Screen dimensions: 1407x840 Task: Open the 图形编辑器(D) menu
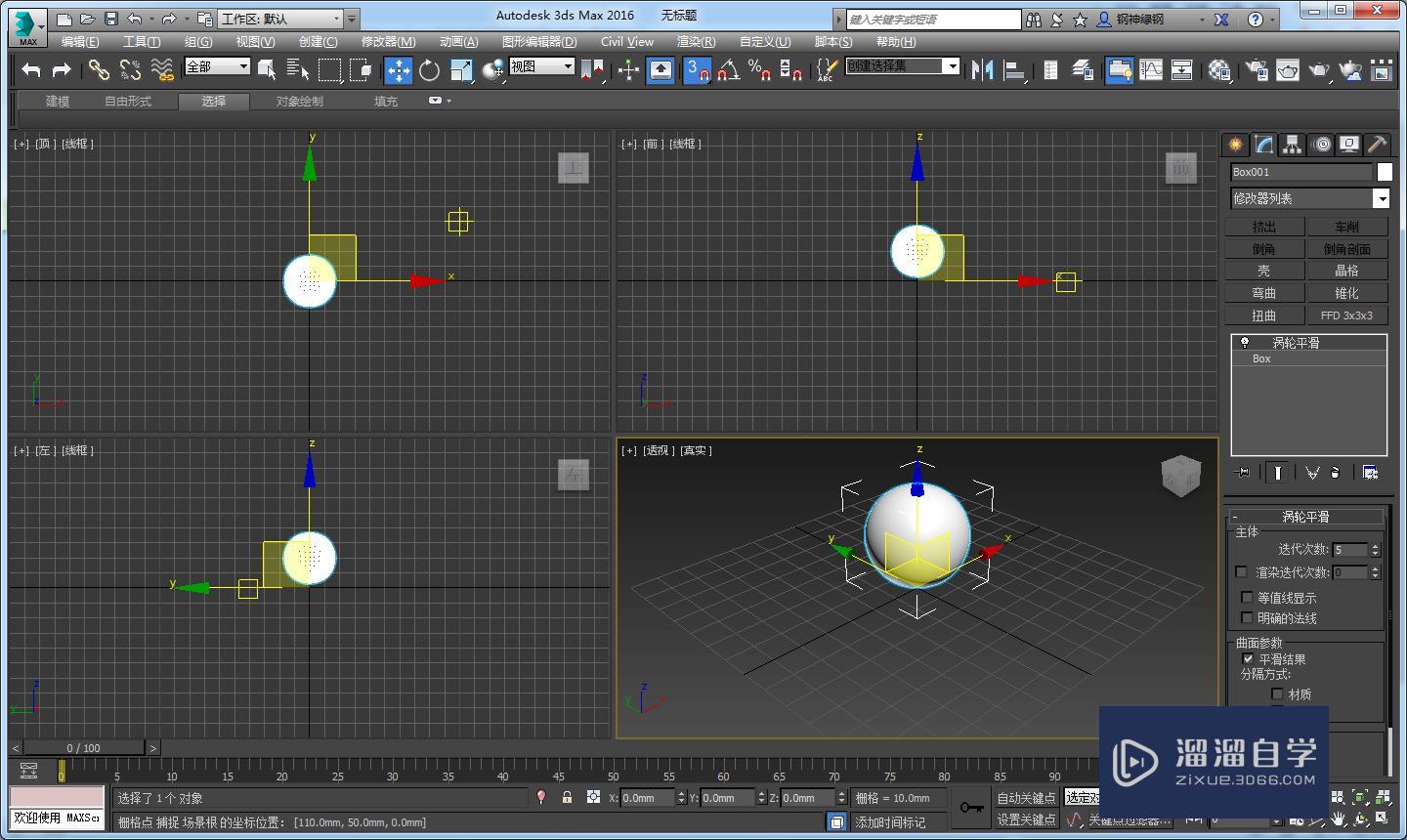coord(539,42)
